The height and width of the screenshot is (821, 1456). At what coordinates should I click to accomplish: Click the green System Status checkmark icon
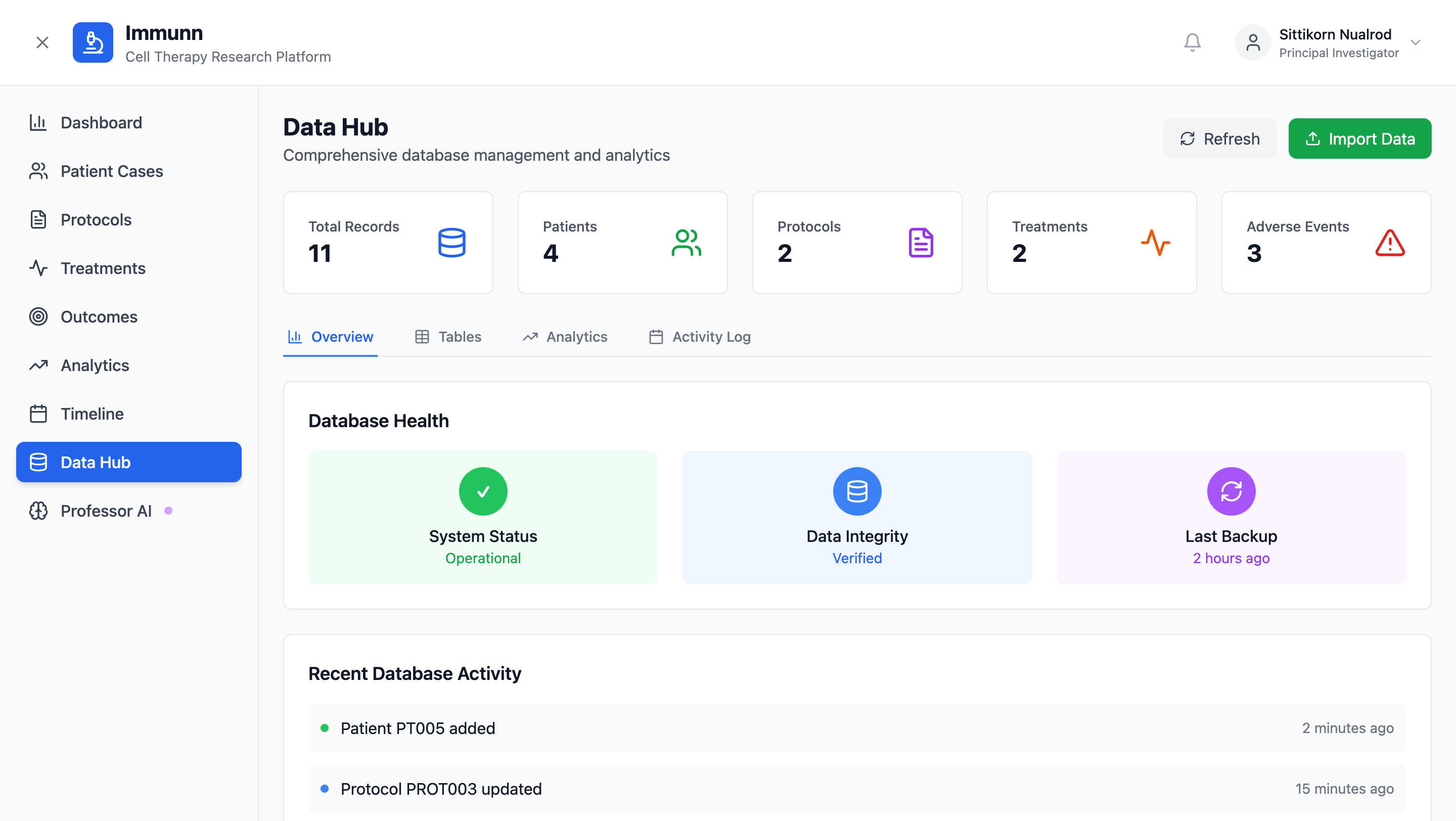pos(483,491)
